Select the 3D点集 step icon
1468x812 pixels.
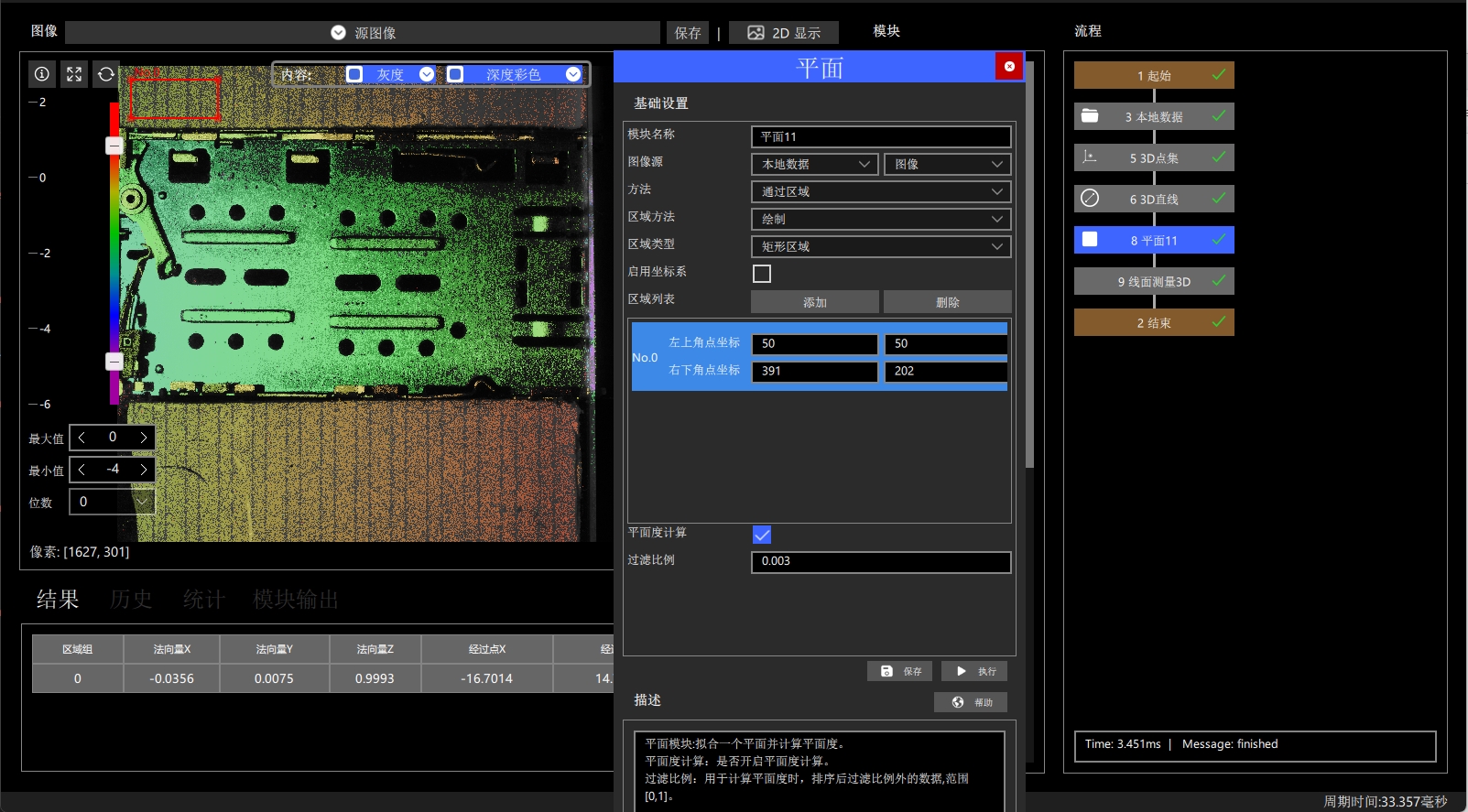[x=1089, y=157]
